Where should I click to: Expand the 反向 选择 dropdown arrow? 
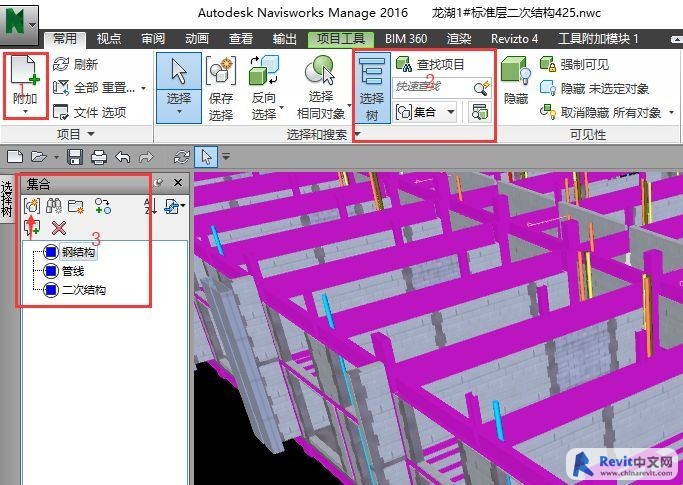(x=281, y=107)
